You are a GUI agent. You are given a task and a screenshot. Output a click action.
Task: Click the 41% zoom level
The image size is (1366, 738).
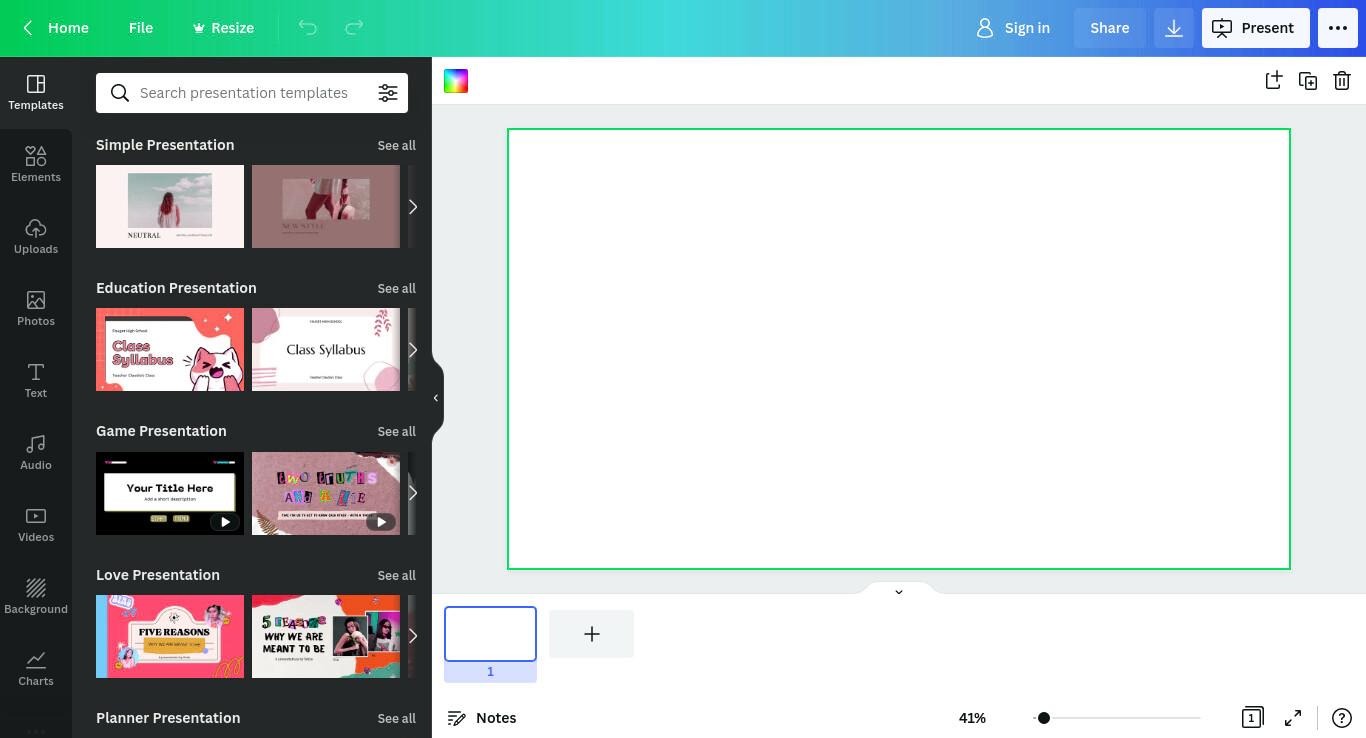pyautogui.click(x=972, y=718)
